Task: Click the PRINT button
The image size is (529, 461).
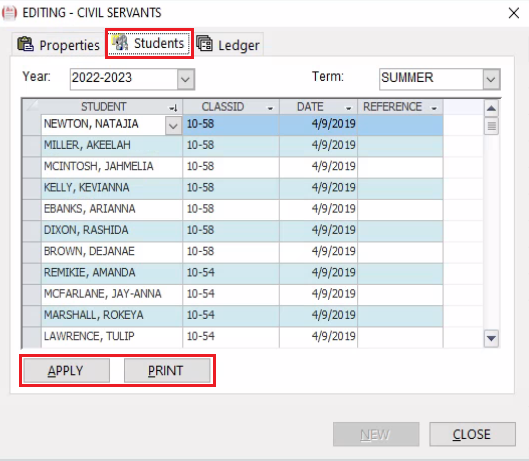Action: [167, 371]
